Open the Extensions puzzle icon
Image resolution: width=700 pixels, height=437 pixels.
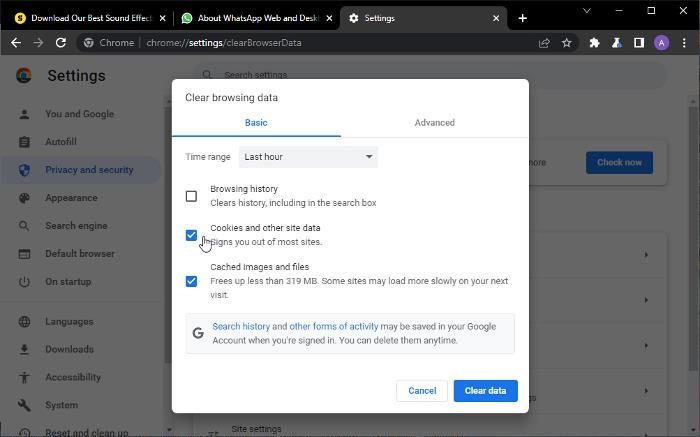(x=594, y=43)
